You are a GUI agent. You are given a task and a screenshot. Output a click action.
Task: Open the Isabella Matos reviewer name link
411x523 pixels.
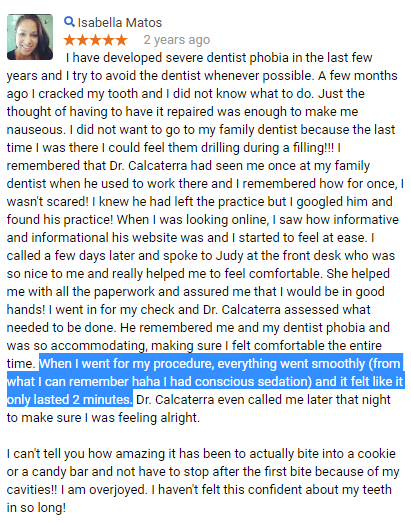(x=120, y=23)
